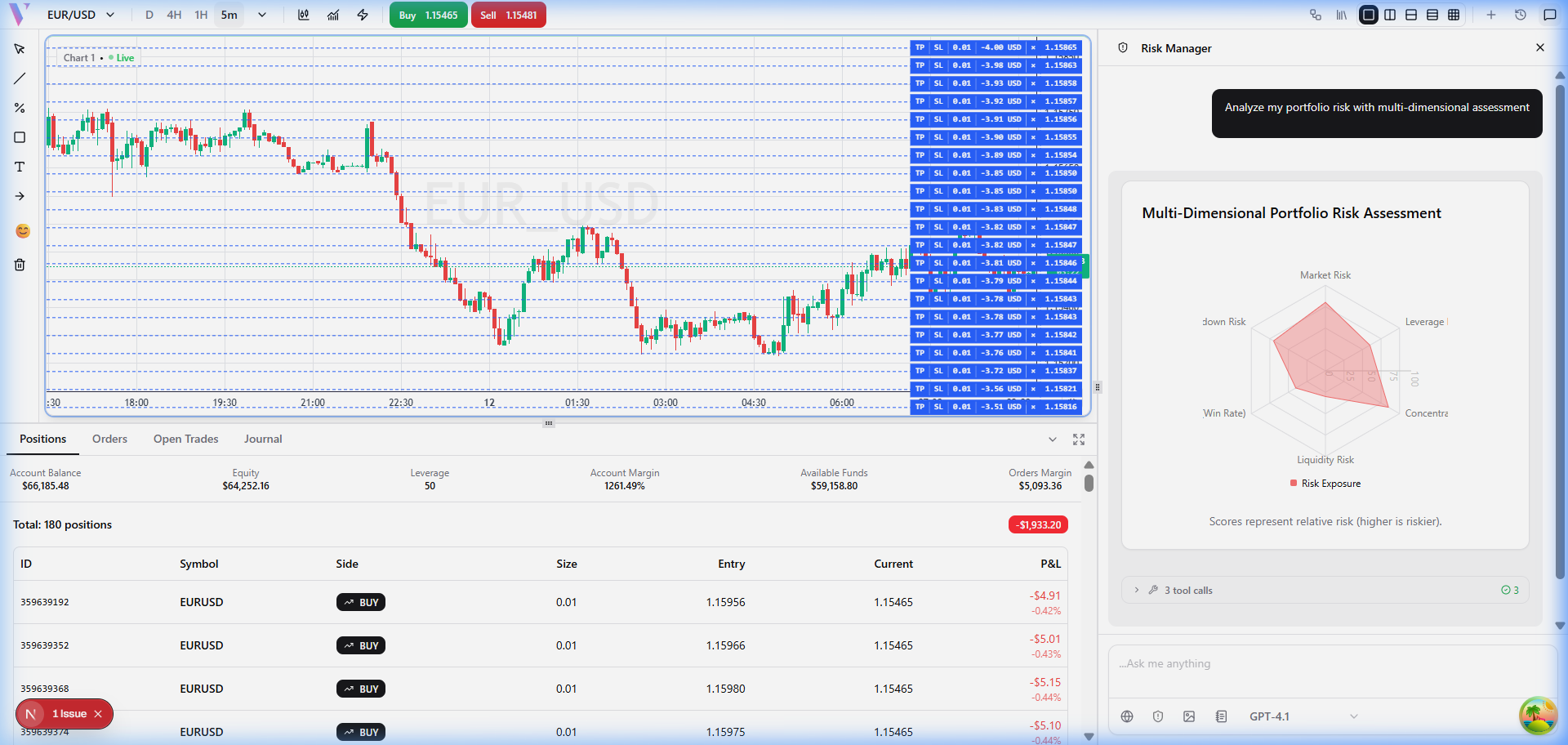Open the EUR/USD symbol dropdown

point(80,15)
